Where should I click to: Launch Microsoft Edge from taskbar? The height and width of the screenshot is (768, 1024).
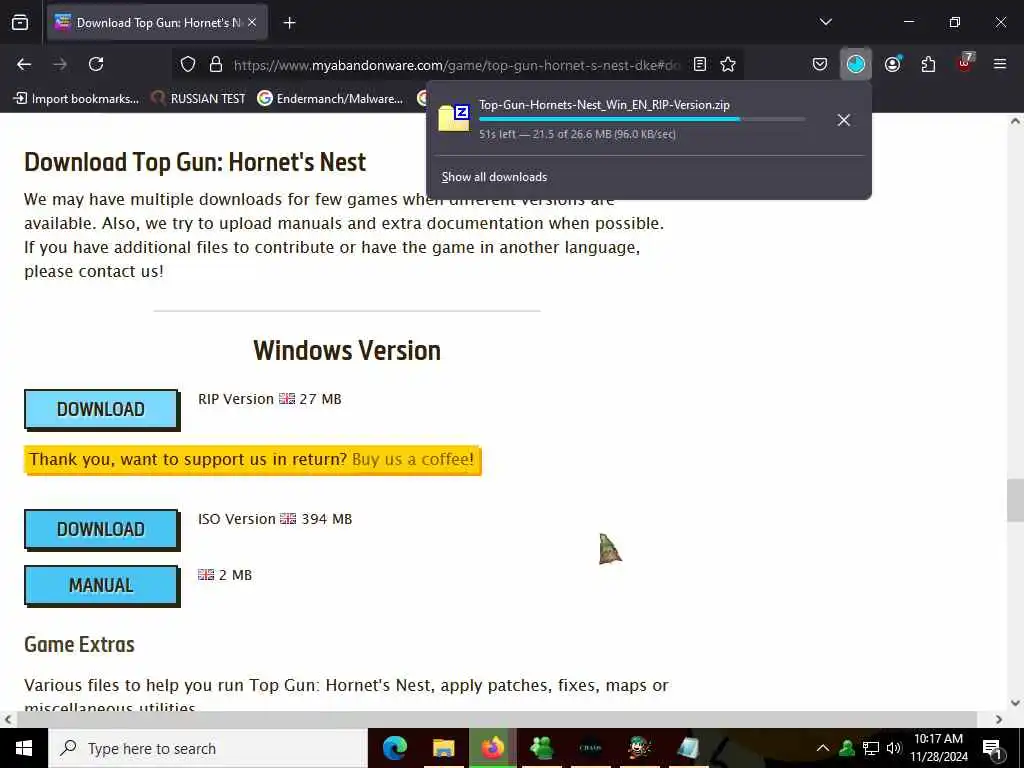coord(394,748)
